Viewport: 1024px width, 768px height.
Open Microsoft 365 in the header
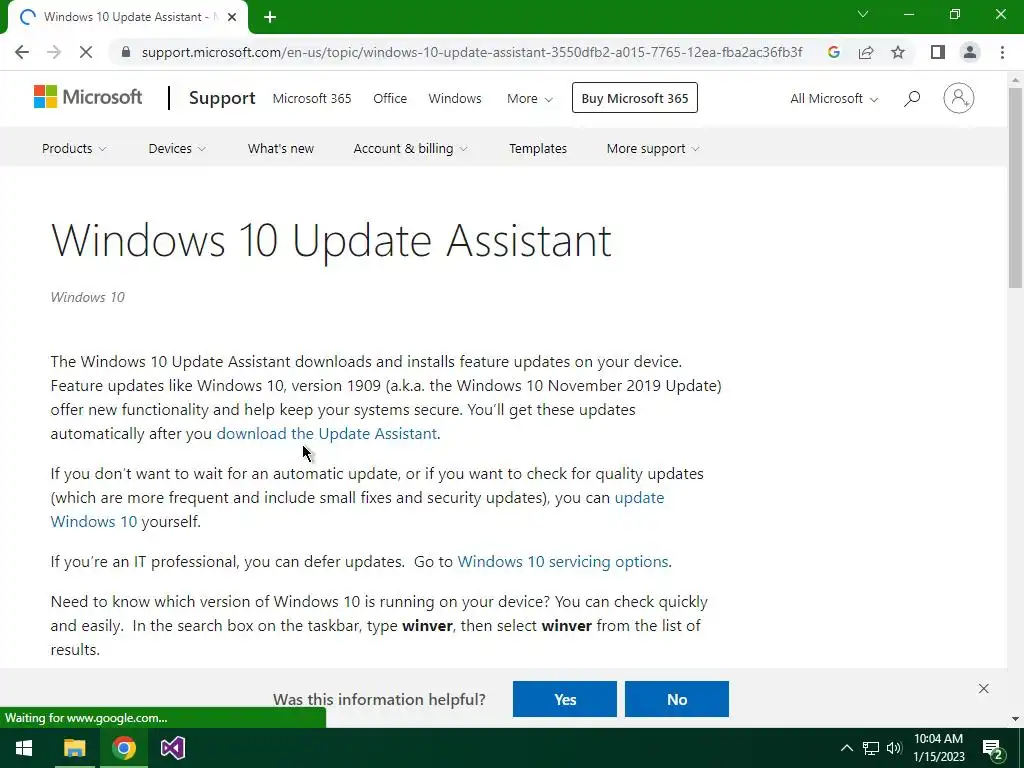[x=312, y=98]
